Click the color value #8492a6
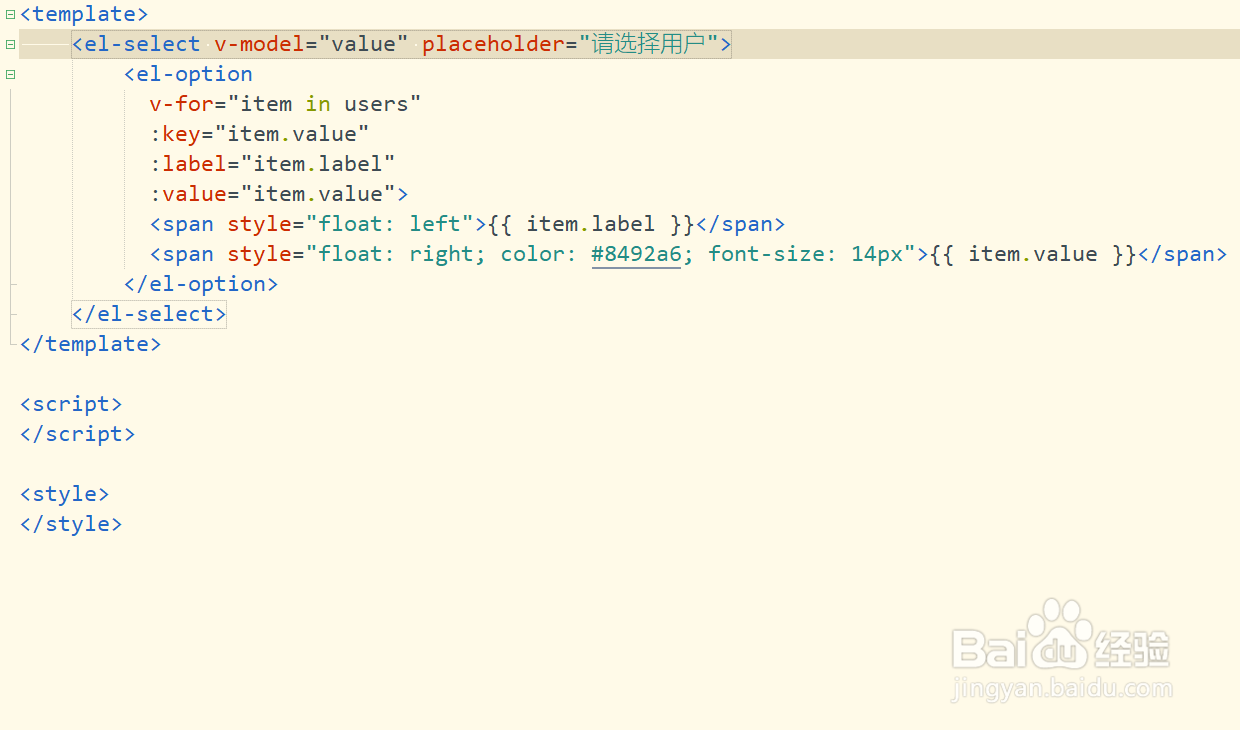1240x730 pixels. tap(636, 254)
